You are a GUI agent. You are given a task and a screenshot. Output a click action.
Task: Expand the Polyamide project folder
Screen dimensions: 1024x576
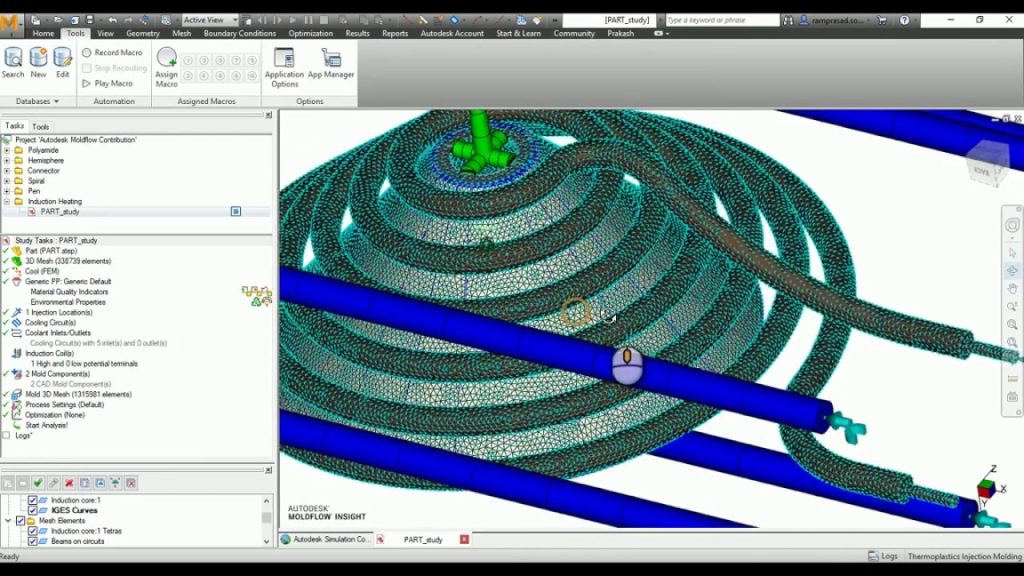coord(7,150)
